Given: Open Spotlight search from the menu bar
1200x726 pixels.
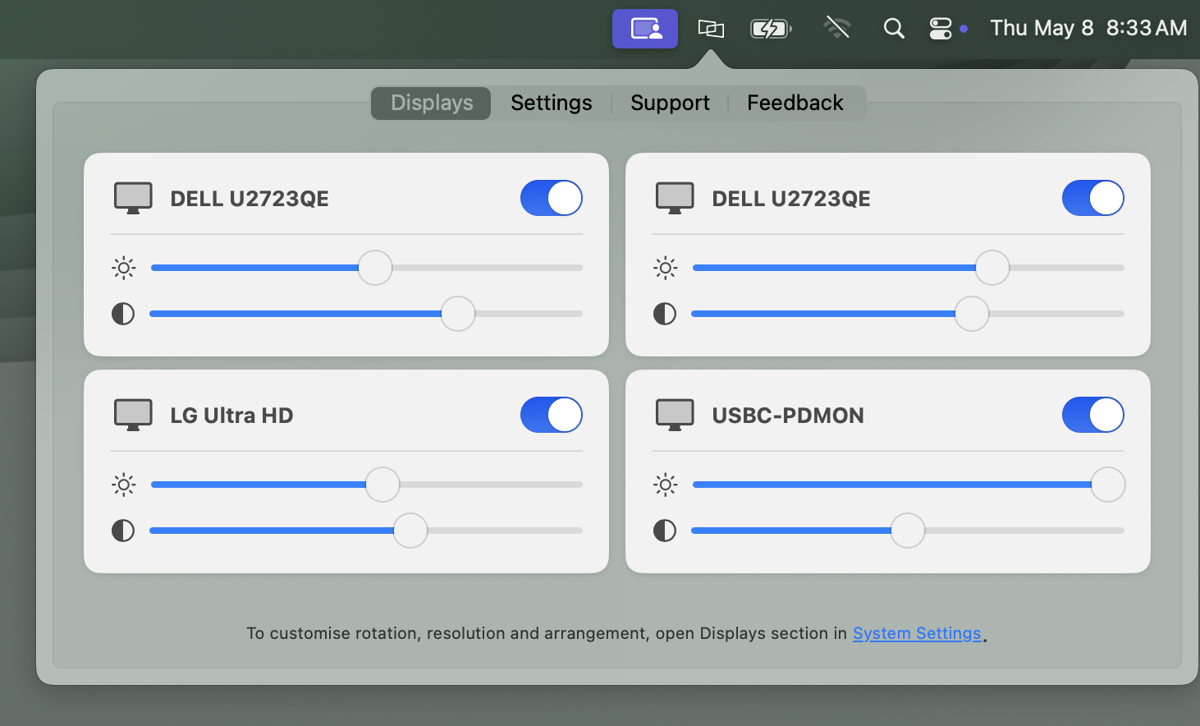Looking at the screenshot, I should pyautogui.click(x=893, y=28).
